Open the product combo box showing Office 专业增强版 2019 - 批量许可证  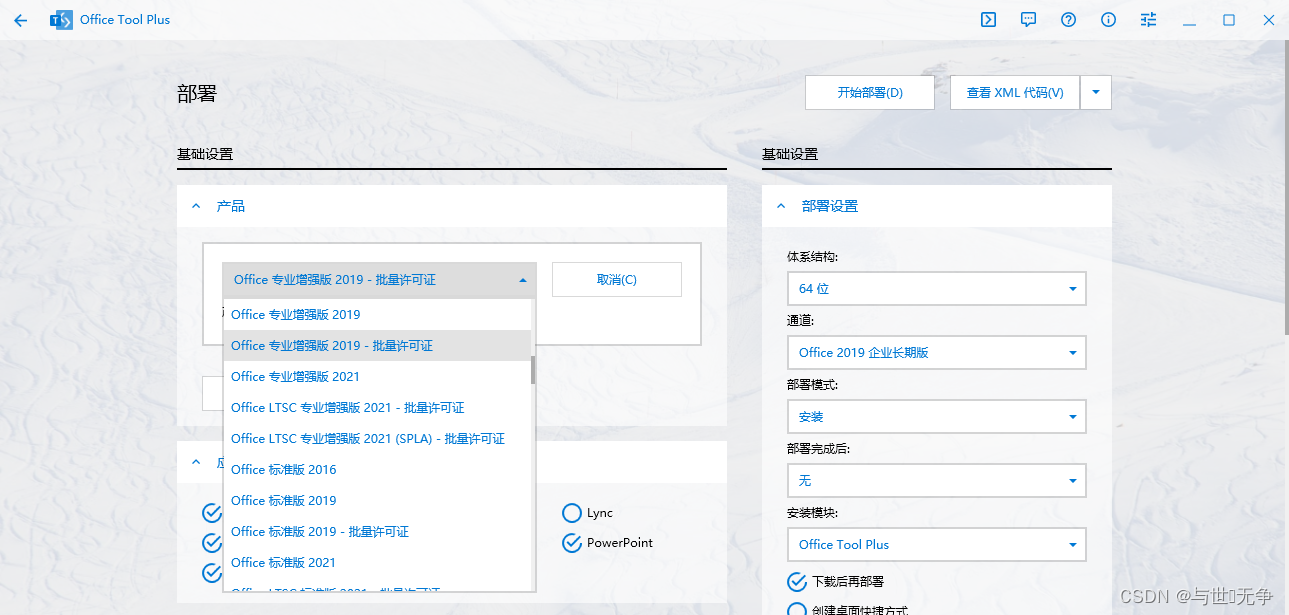click(x=379, y=280)
